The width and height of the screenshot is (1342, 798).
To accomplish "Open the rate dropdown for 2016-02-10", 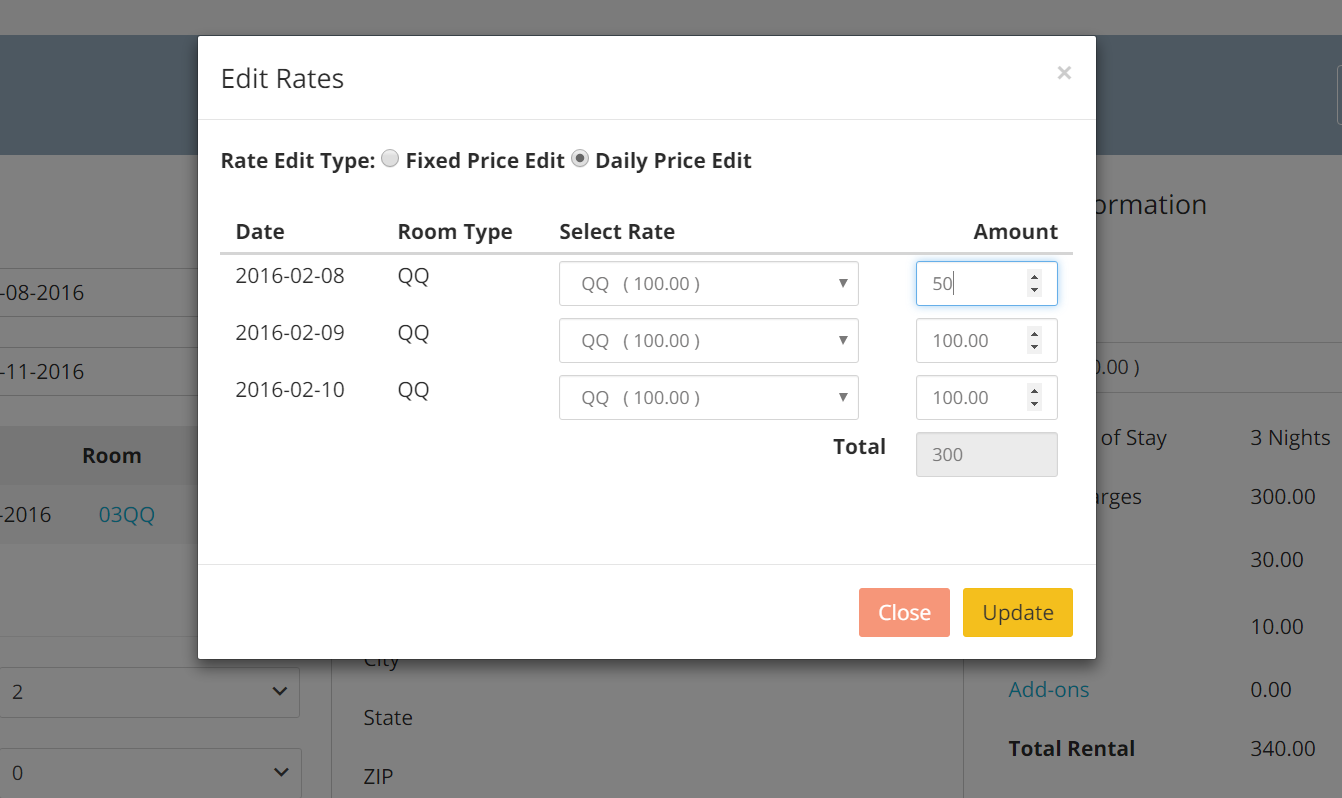I will point(709,398).
